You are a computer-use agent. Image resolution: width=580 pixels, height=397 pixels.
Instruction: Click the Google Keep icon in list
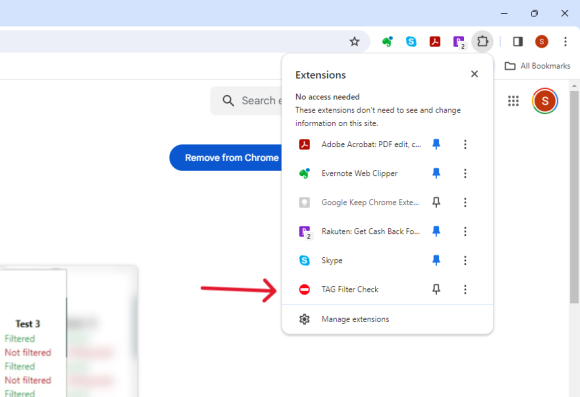[304, 202]
